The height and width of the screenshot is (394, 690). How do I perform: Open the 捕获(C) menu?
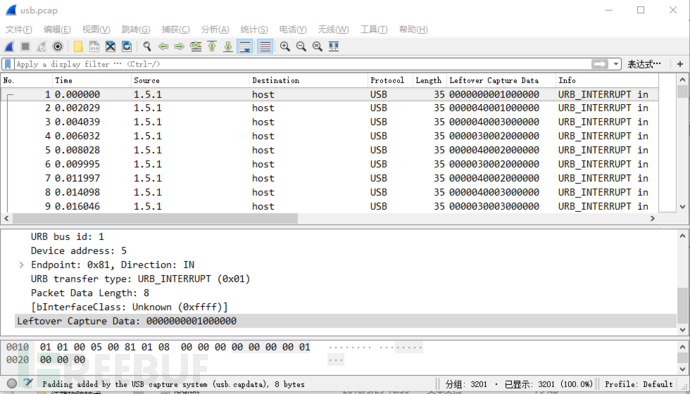point(176,29)
